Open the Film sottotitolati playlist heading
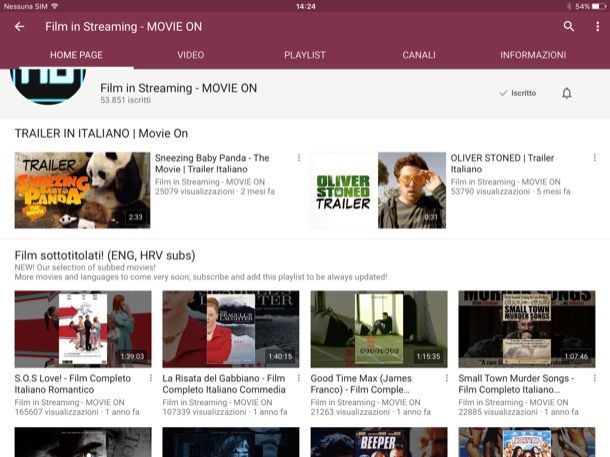Image resolution: width=610 pixels, height=457 pixels. 105,256
